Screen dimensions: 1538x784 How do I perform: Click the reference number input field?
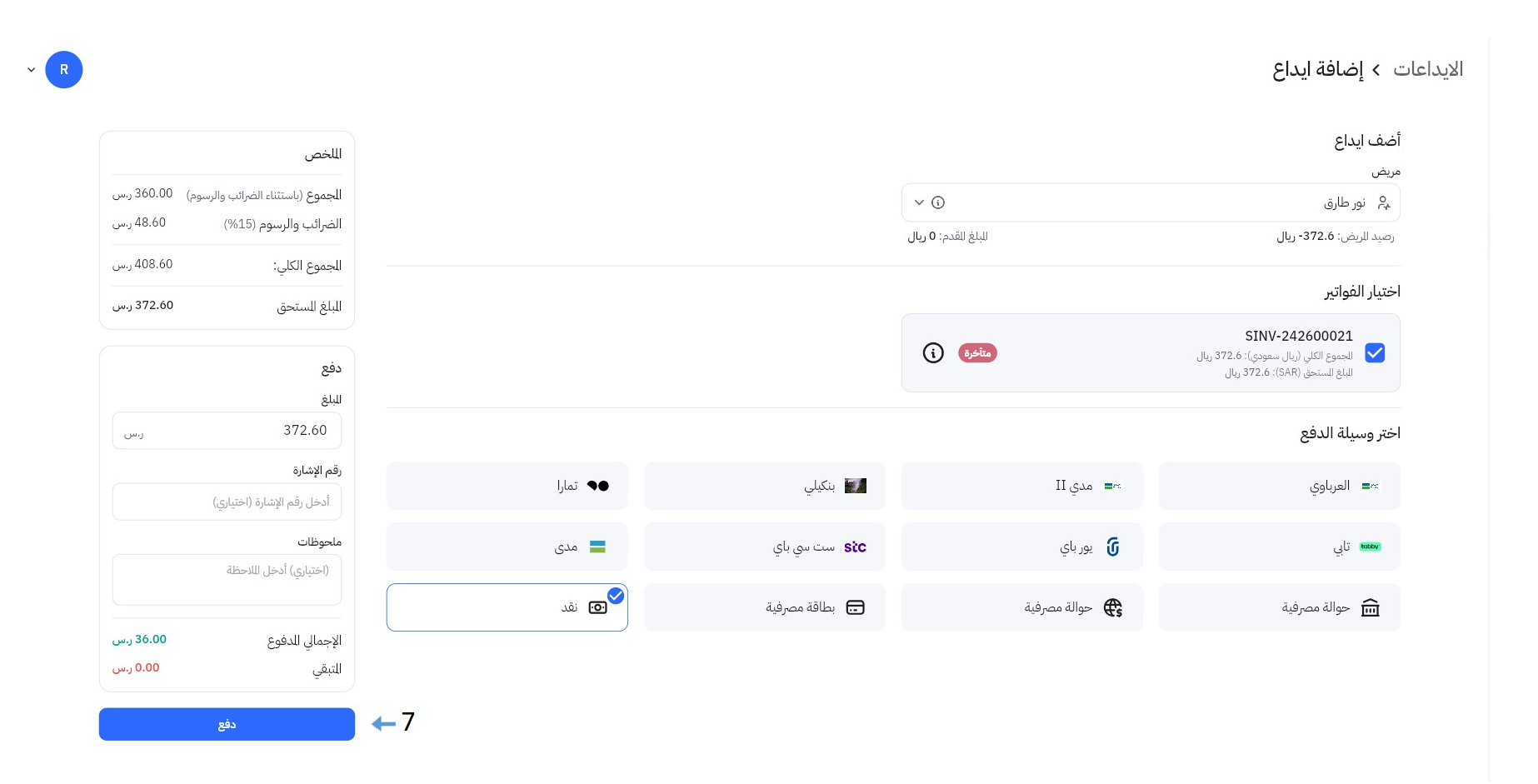[227, 502]
